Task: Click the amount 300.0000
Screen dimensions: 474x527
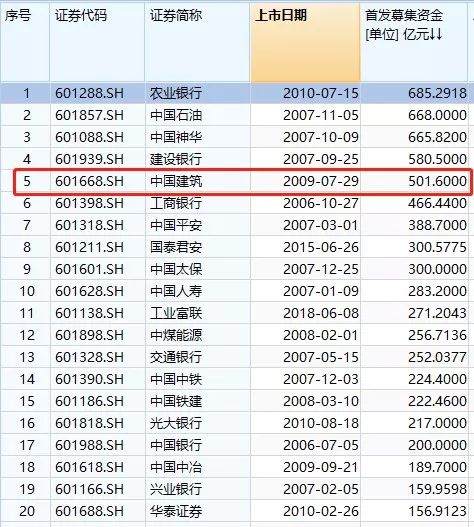Action: [x=437, y=269]
